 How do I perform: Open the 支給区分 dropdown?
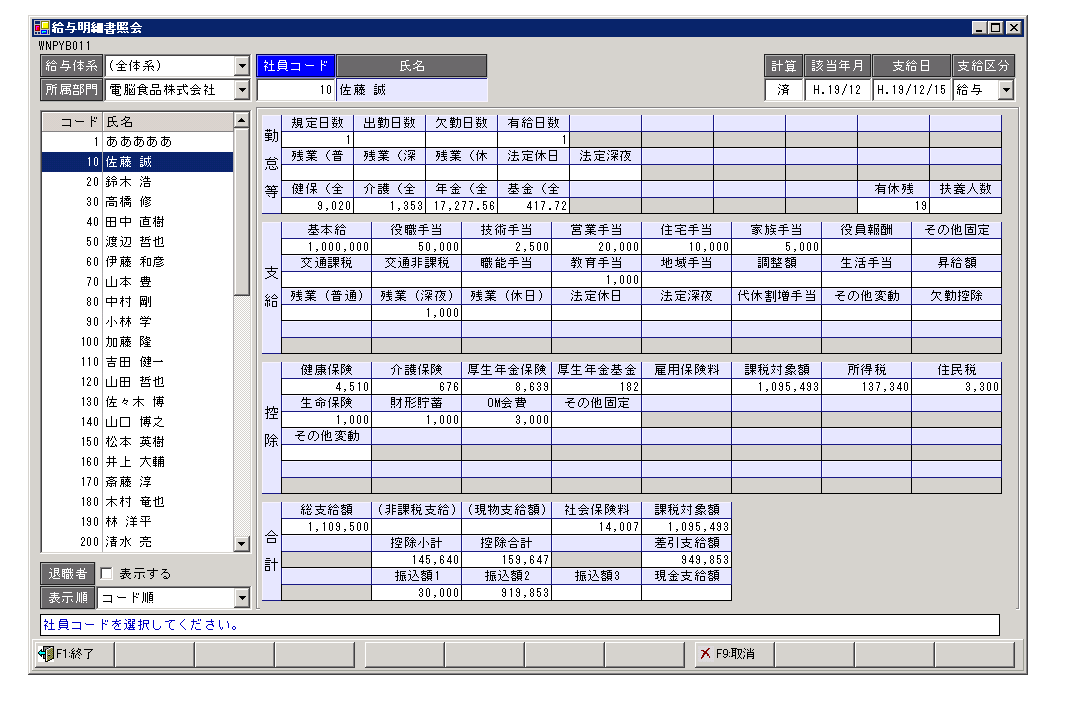1005,90
